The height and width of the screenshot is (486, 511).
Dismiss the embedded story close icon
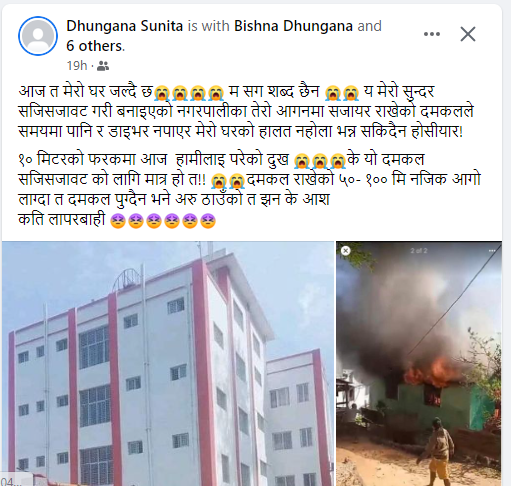(x=346, y=251)
